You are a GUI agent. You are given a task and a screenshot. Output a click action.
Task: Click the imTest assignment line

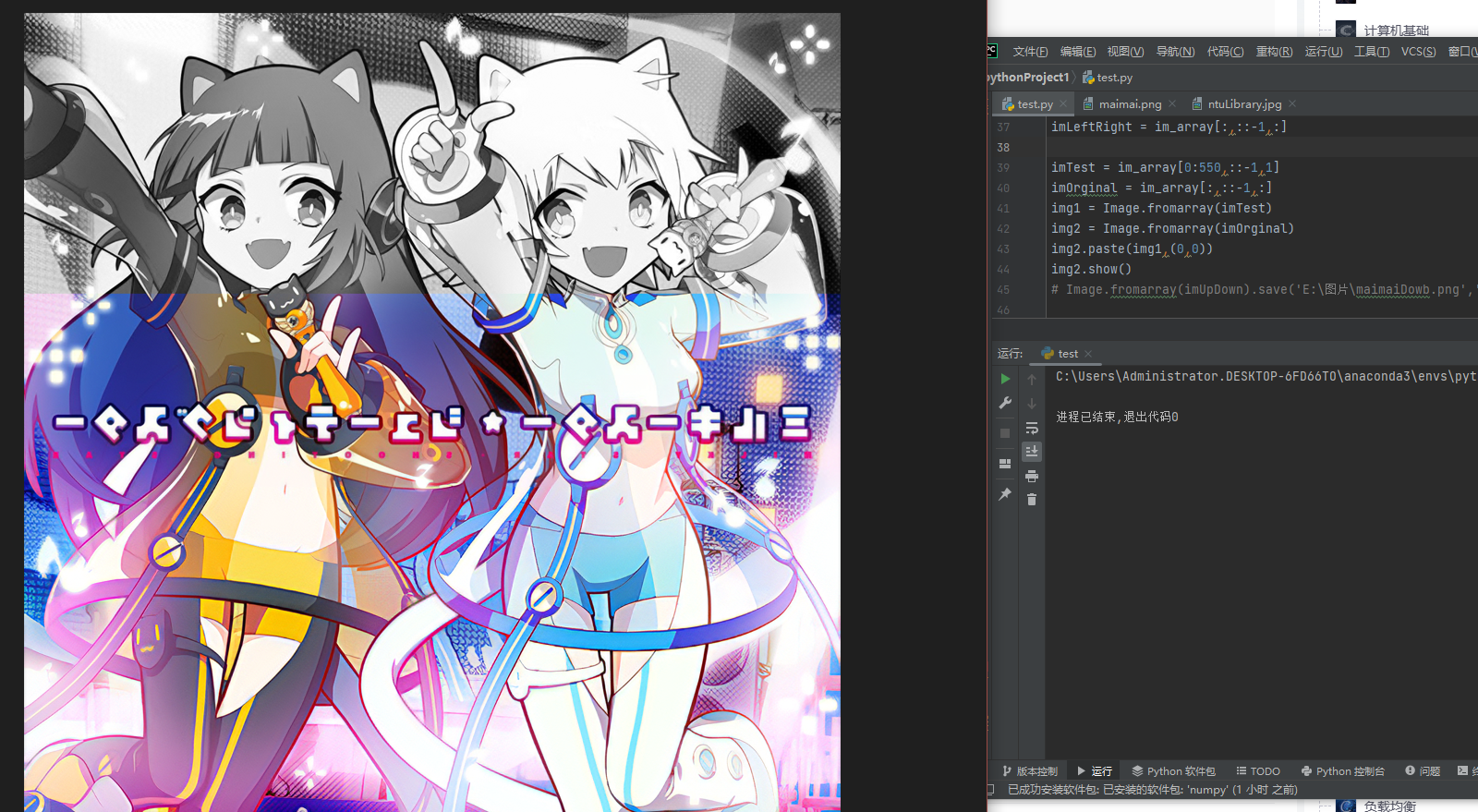pos(1165,167)
